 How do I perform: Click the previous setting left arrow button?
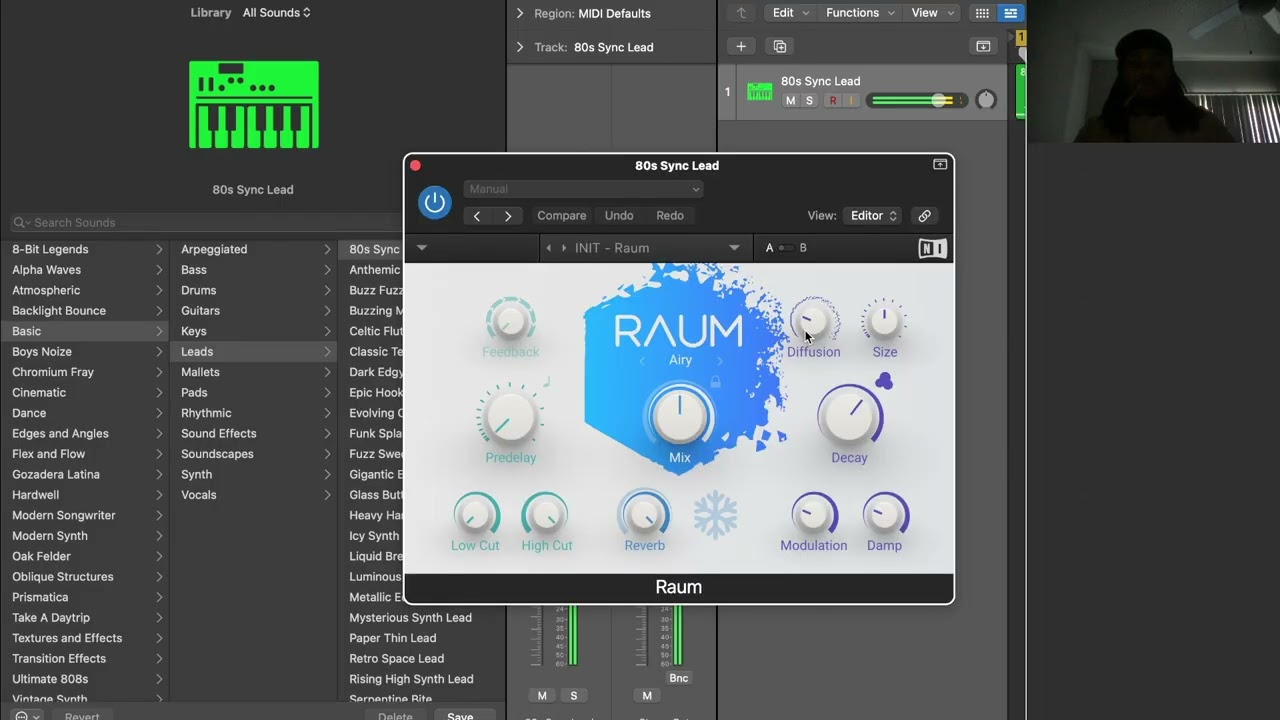click(x=477, y=216)
